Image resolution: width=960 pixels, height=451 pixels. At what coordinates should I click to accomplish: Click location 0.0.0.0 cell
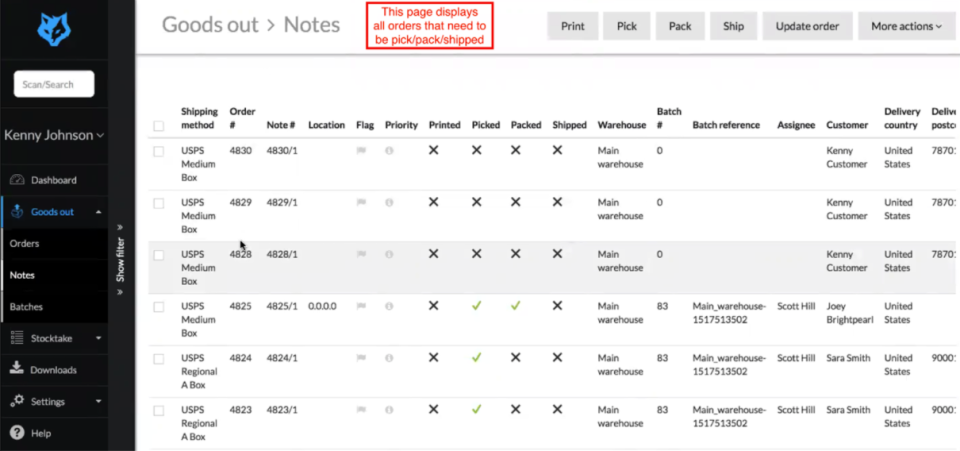322,306
